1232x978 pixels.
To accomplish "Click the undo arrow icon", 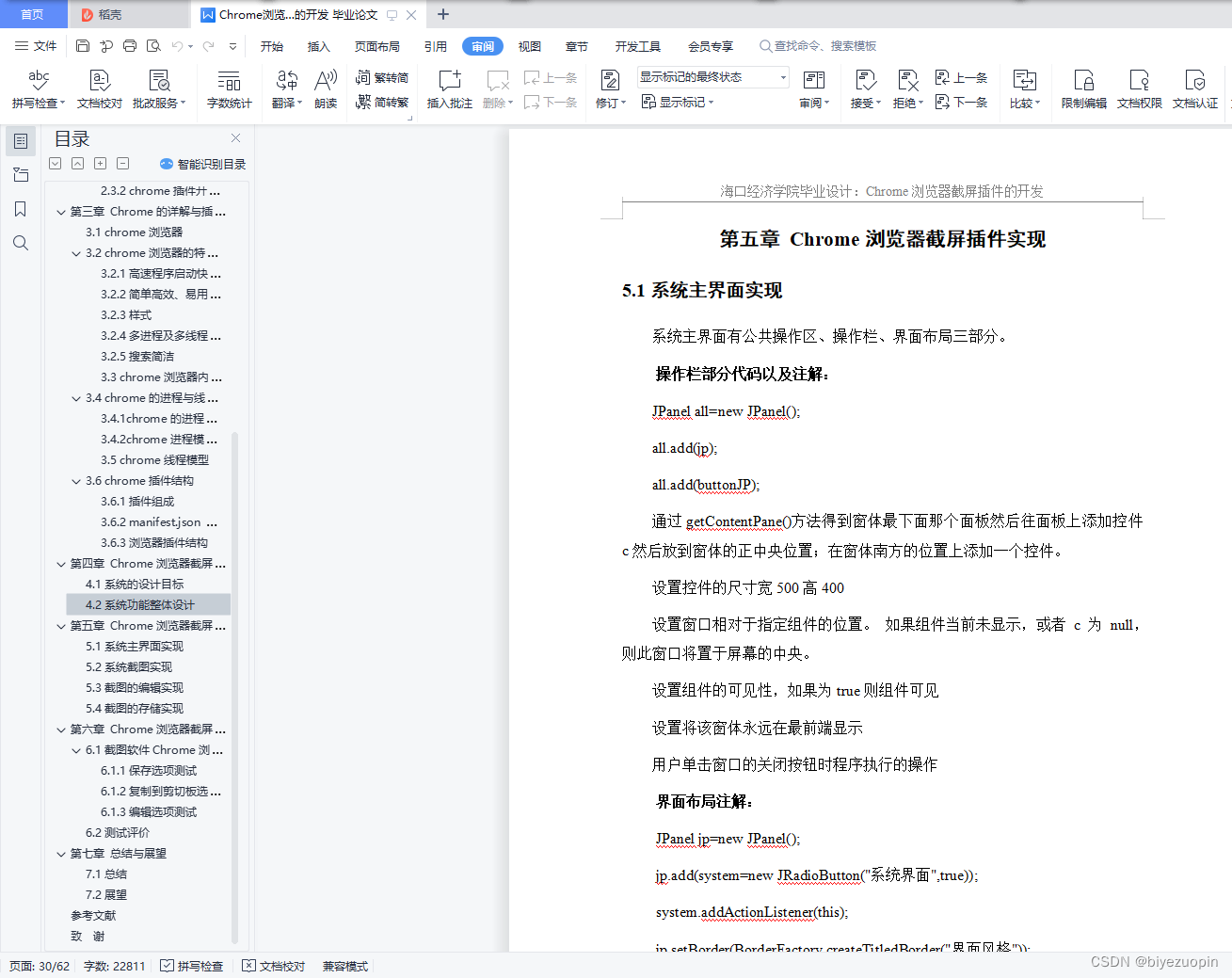I will (177, 45).
